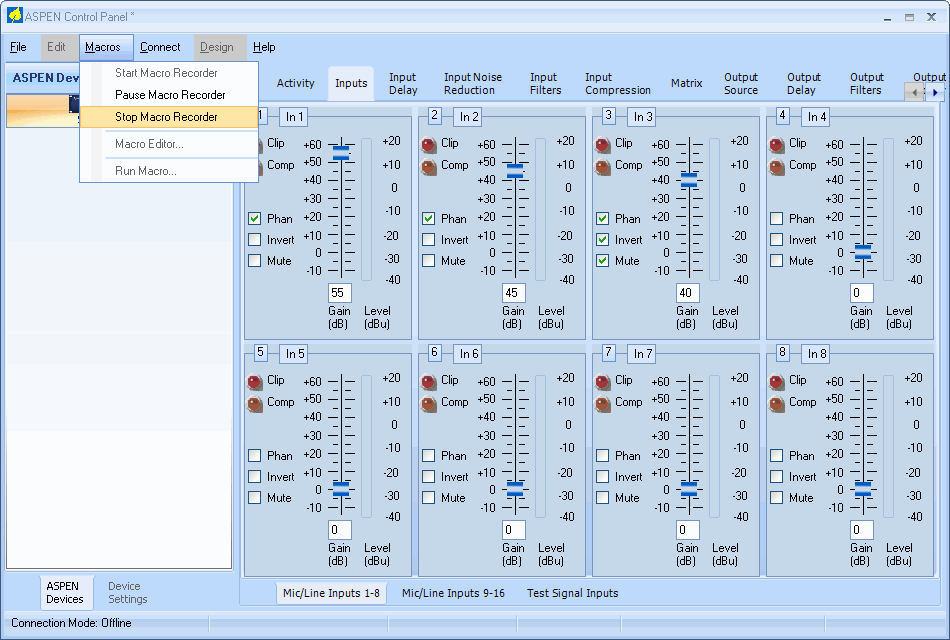This screenshot has width=950, height=640.
Task: Switch to Input Compression tab
Action: coord(617,84)
